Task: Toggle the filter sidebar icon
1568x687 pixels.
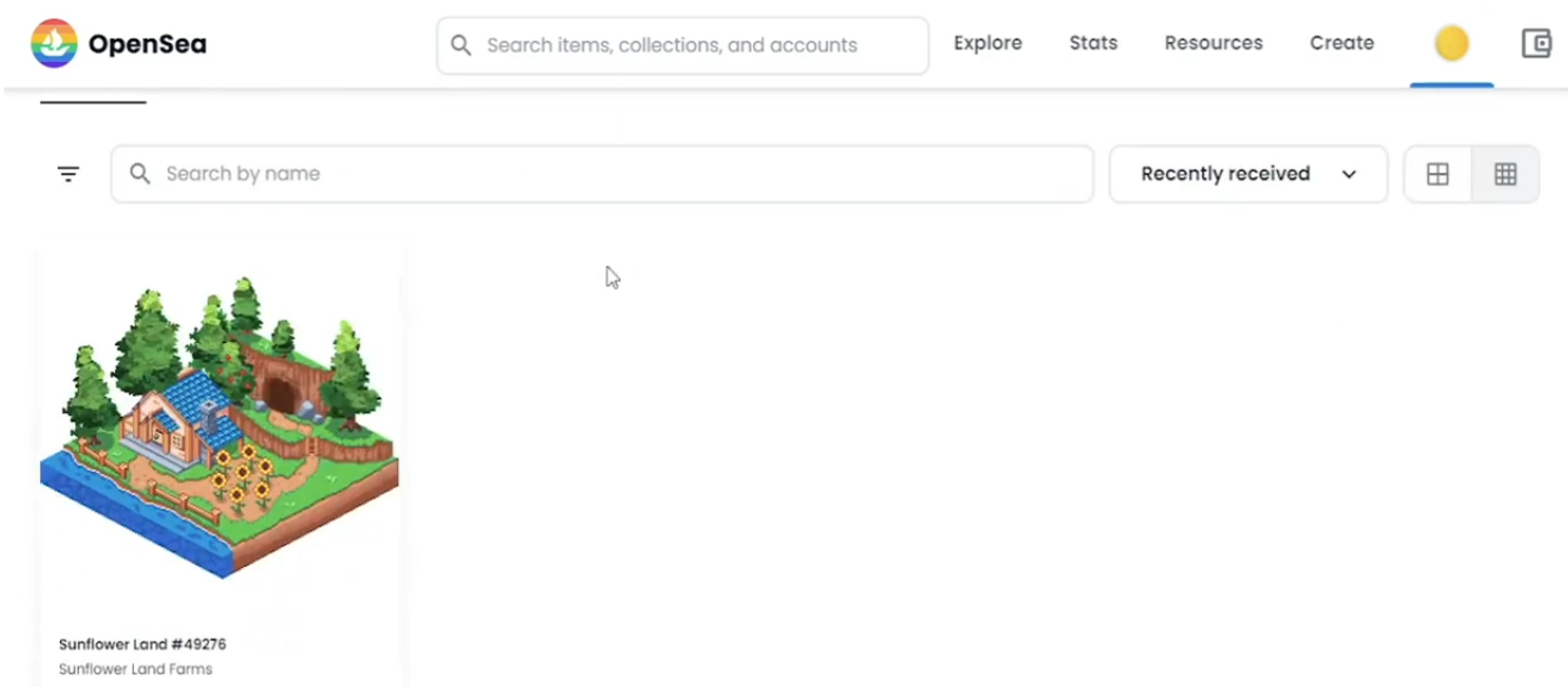Action: point(68,174)
